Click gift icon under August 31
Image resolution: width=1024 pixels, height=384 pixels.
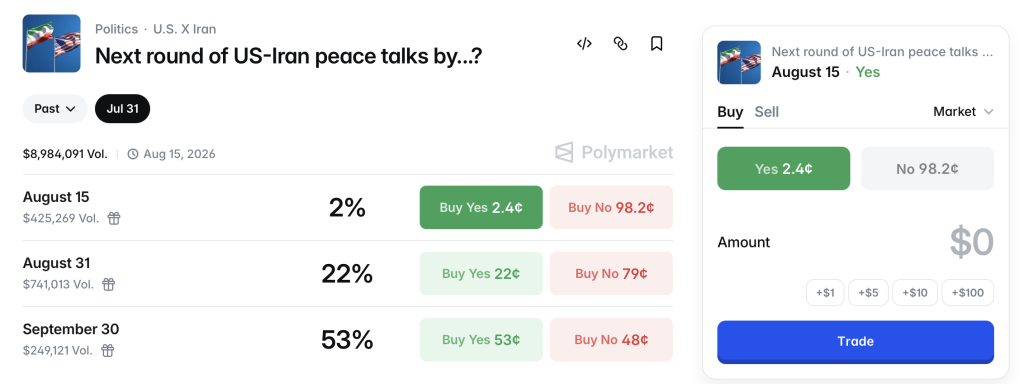[x=109, y=284]
